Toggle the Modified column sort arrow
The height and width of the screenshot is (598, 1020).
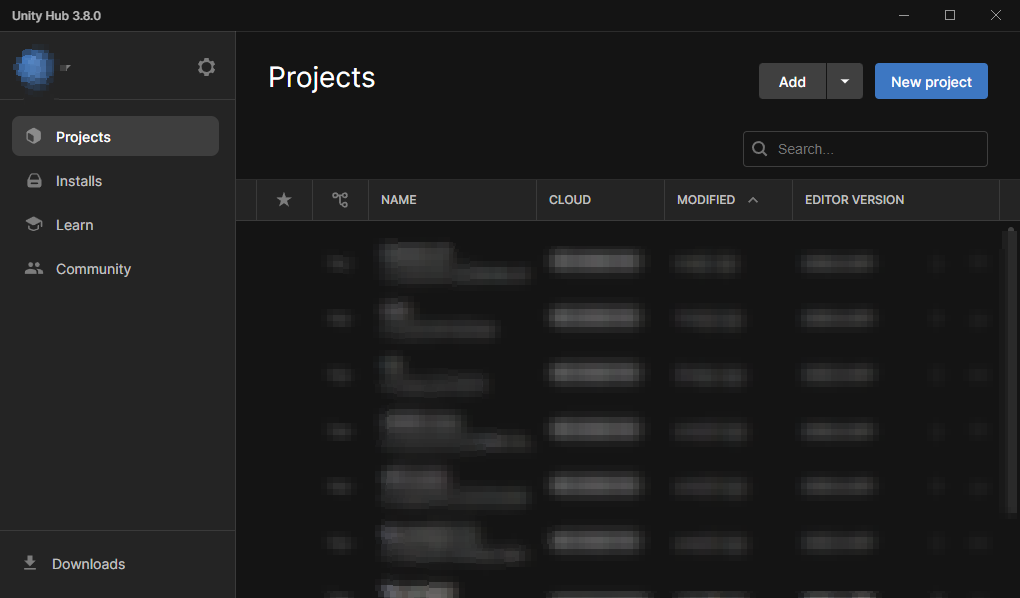[753, 200]
